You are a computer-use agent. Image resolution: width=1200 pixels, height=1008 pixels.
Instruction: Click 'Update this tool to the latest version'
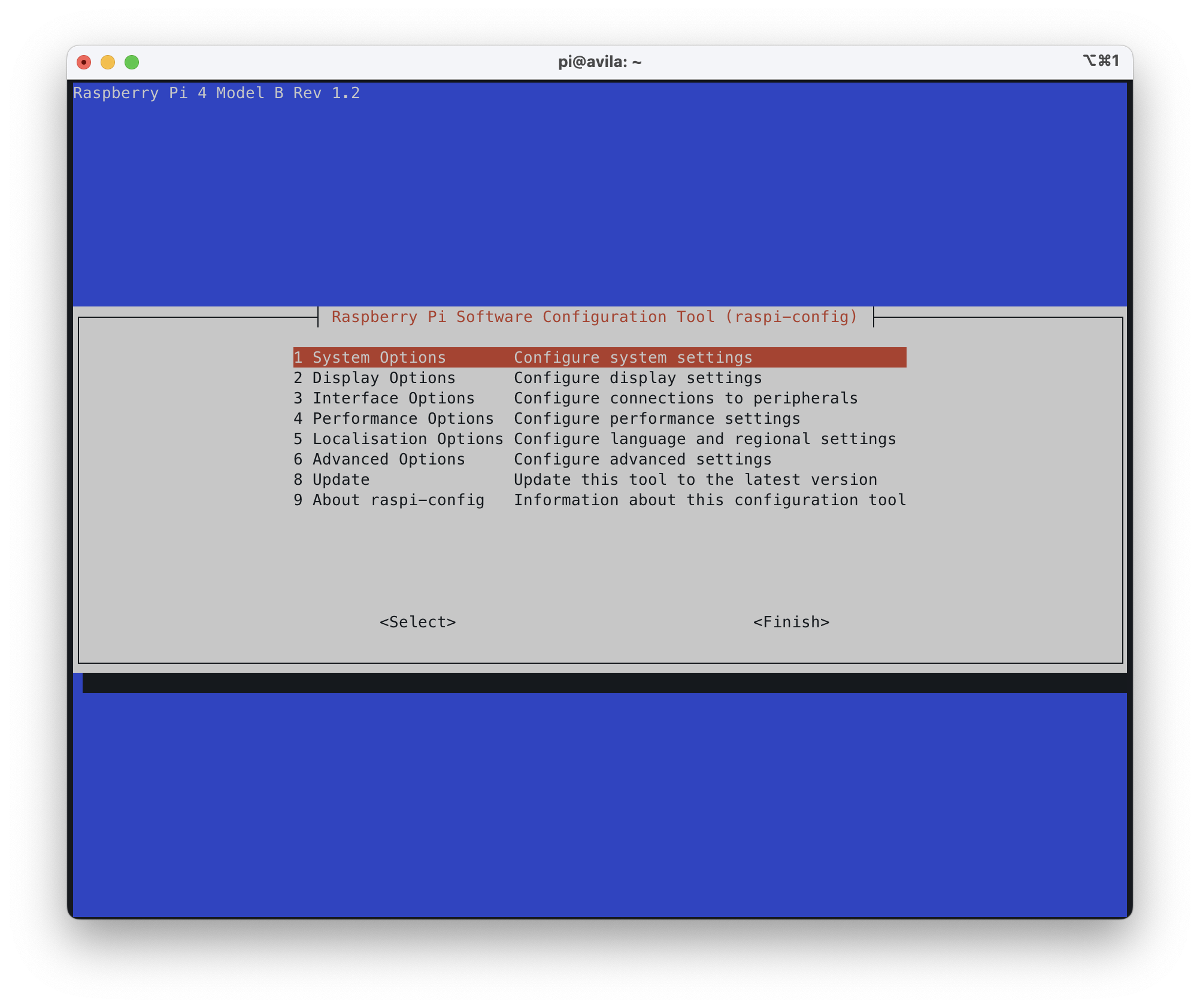tap(695, 479)
